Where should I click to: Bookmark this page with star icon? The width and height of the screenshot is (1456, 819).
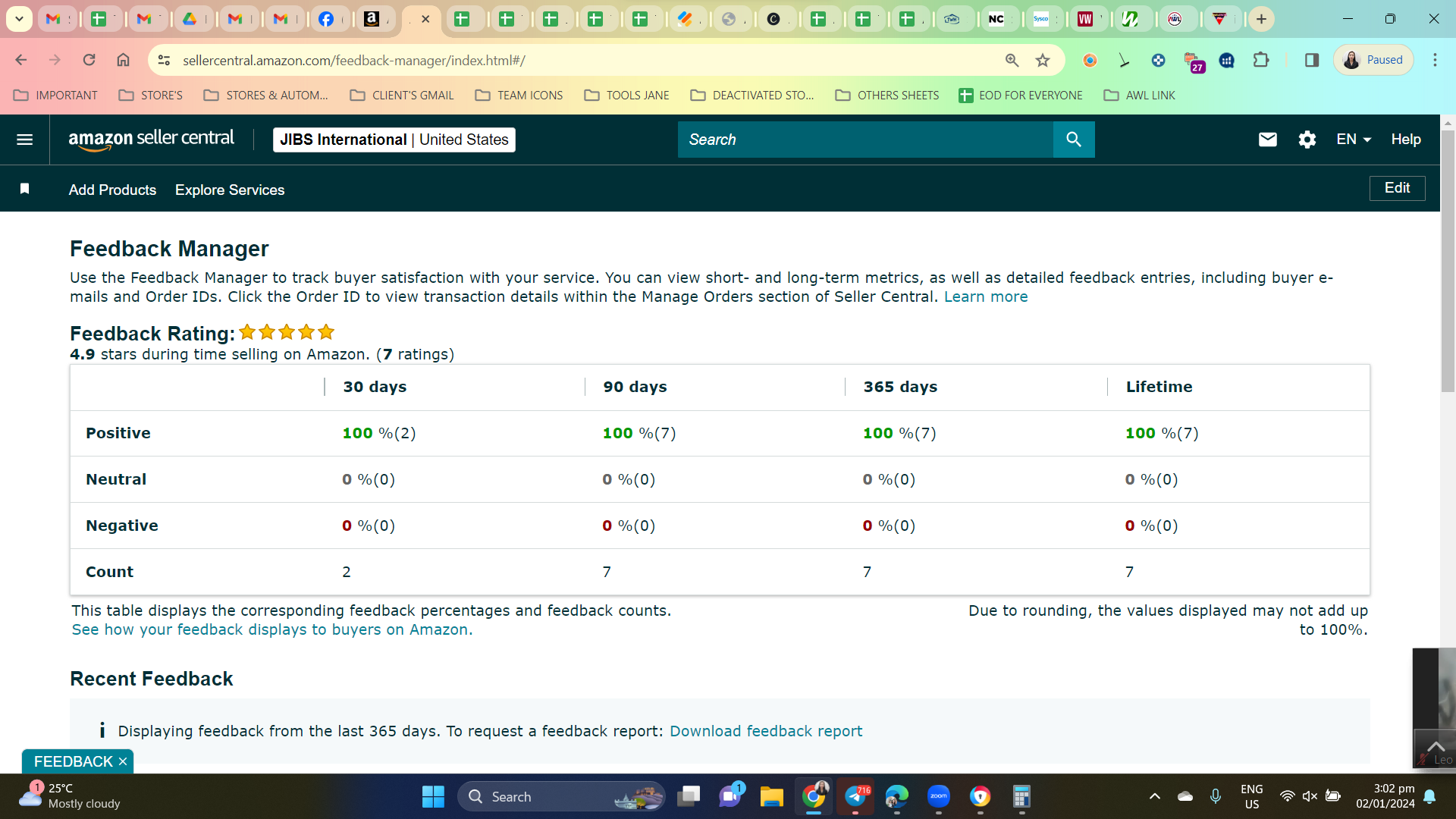[x=1043, y=60]
